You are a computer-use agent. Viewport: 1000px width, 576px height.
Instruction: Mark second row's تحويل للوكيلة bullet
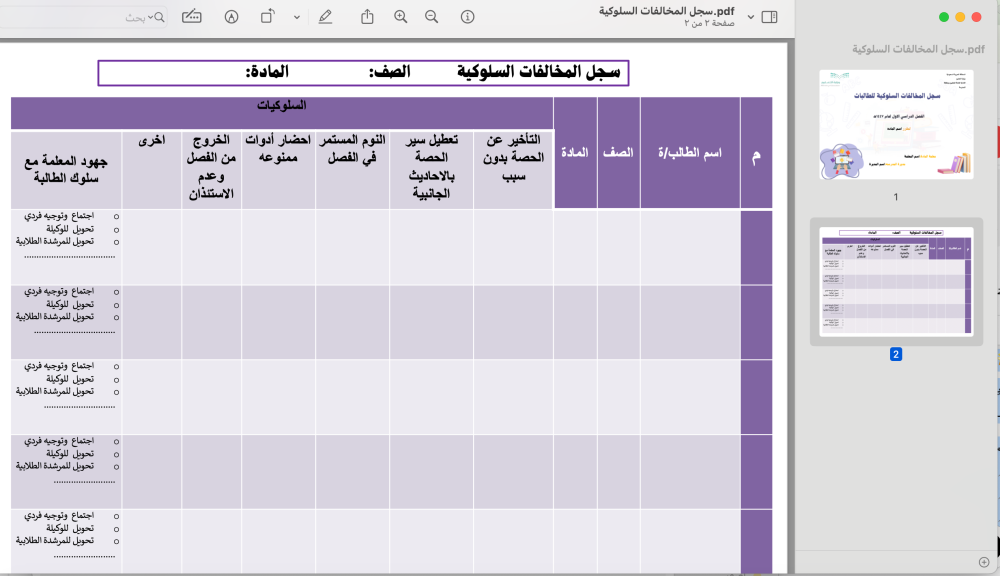click(x=116, y=304)
